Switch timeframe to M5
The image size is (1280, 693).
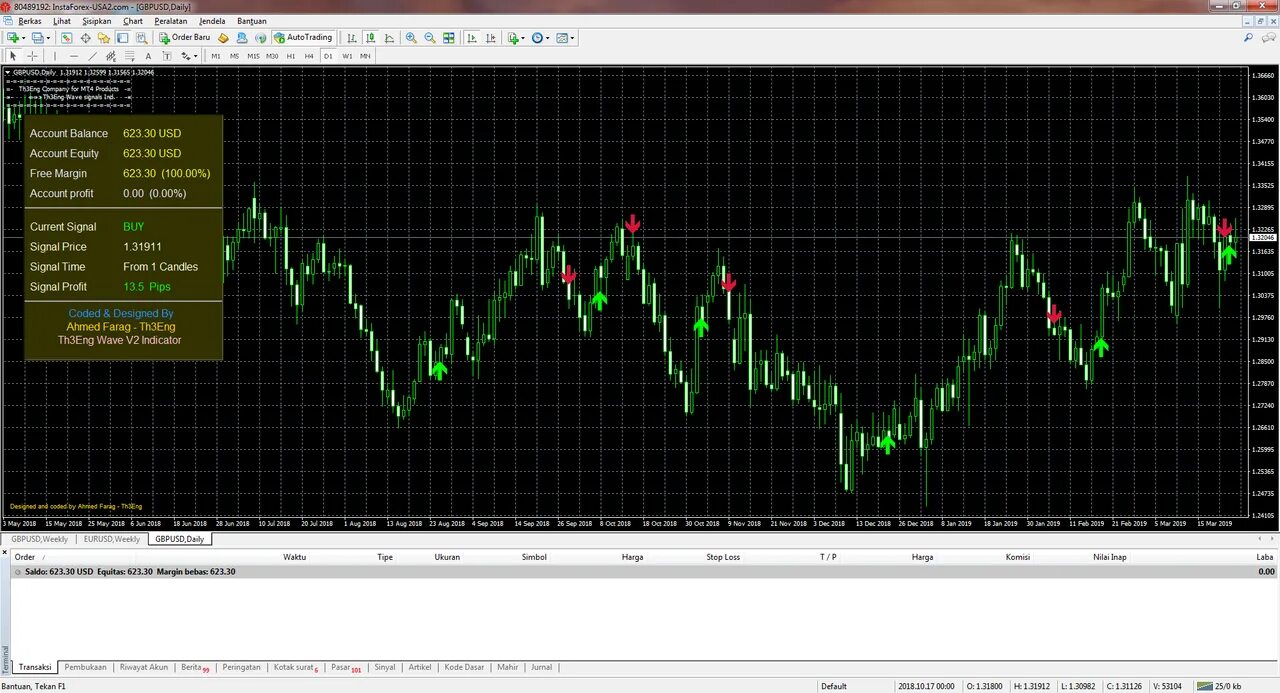point(234,56)
